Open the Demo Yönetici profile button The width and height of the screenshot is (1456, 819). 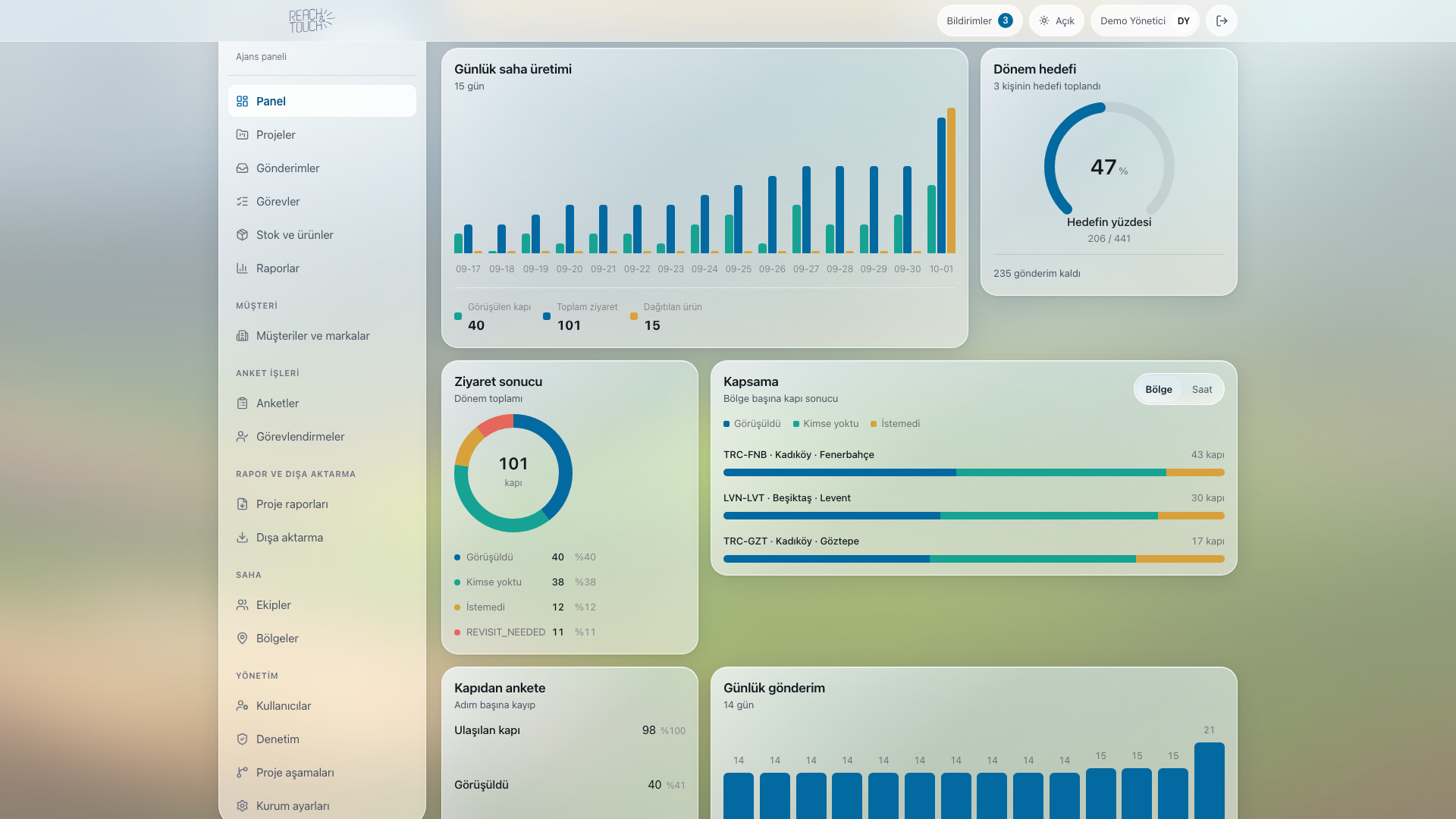pos(1144,20)
